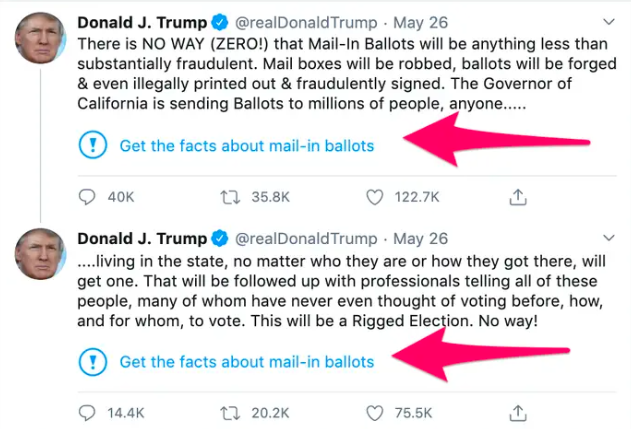
Task: Open Donald J. Trump name on first tweet
Action: tap(142, 23)
